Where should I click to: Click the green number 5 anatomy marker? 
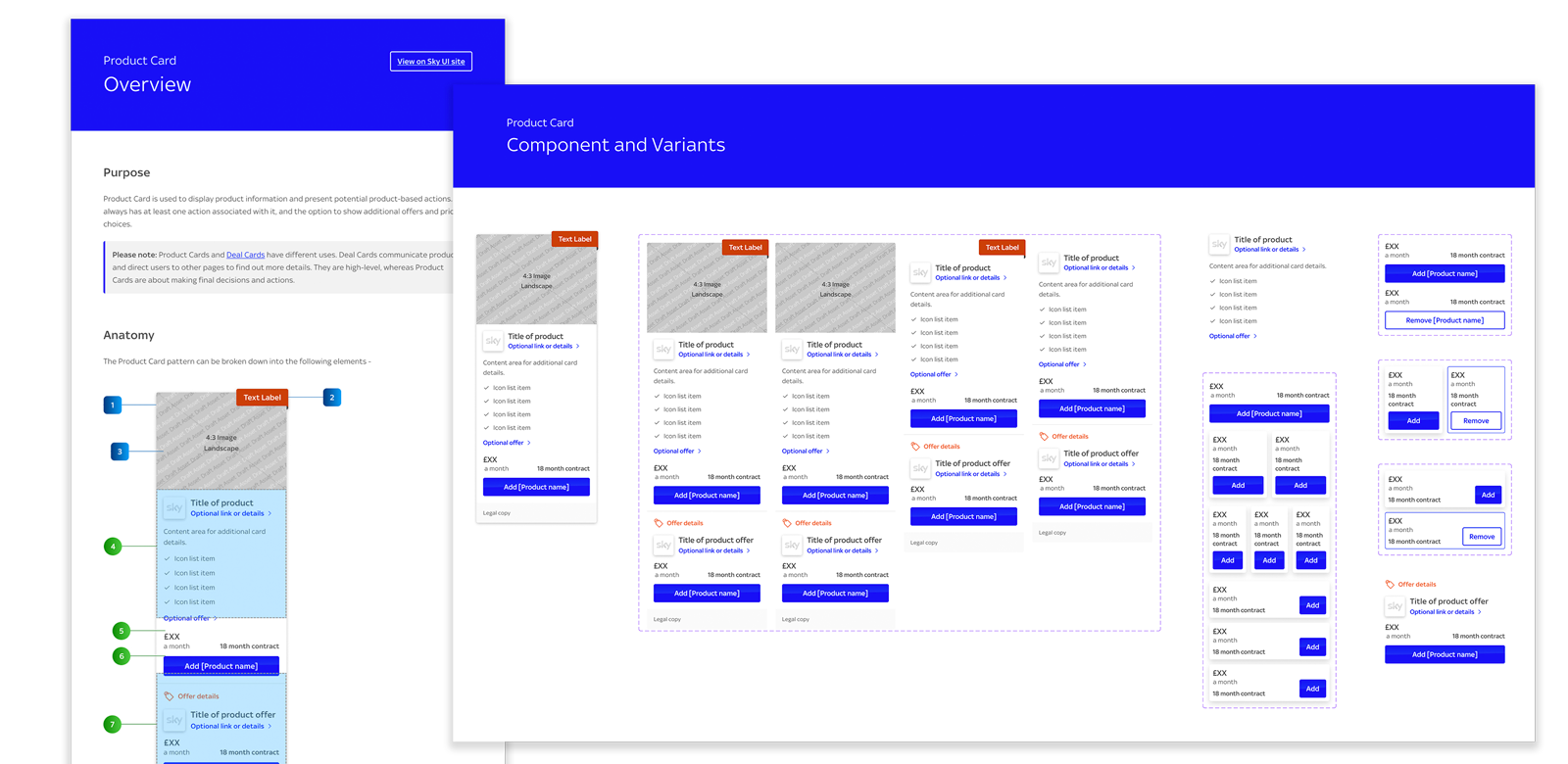(x=121, y=631)
